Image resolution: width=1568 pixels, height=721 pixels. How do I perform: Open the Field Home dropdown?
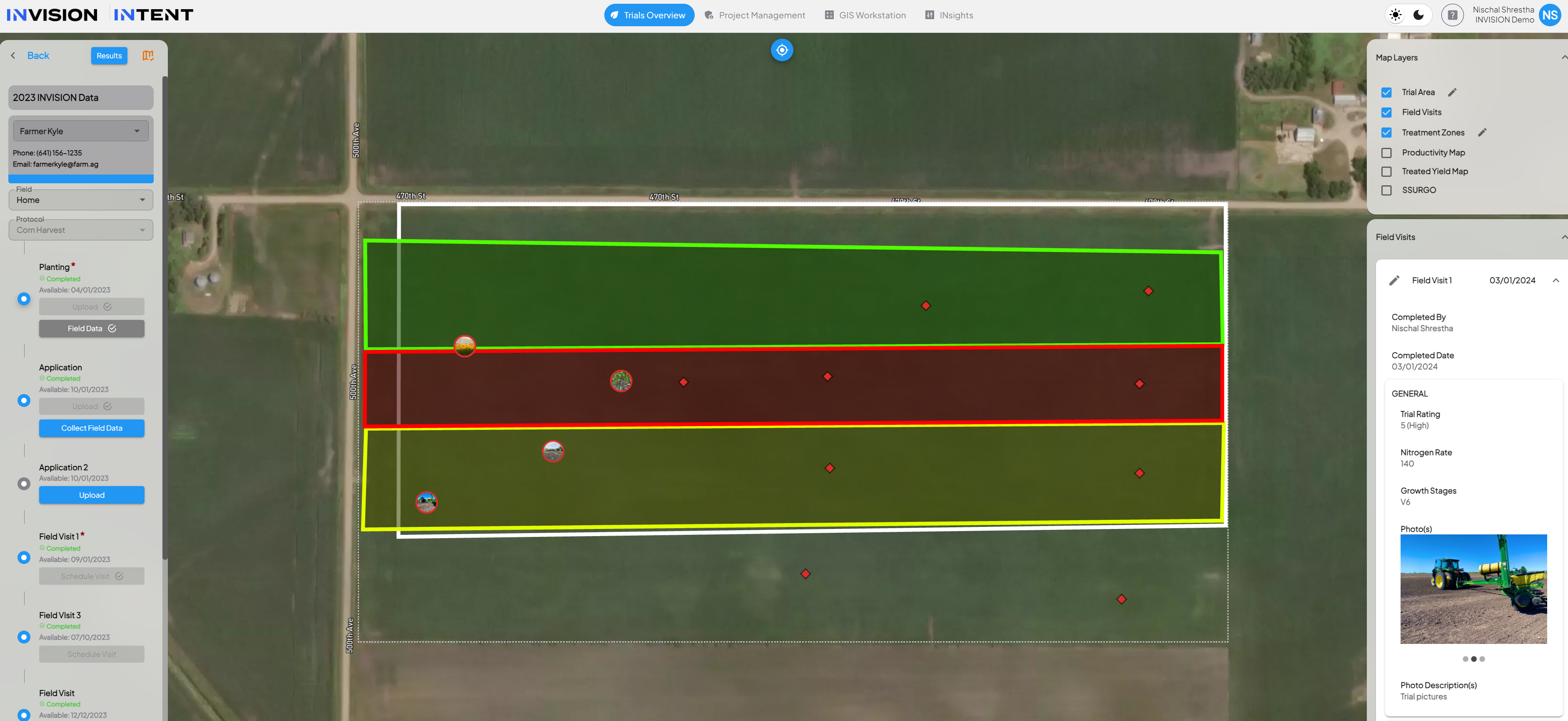coord(80,200)
